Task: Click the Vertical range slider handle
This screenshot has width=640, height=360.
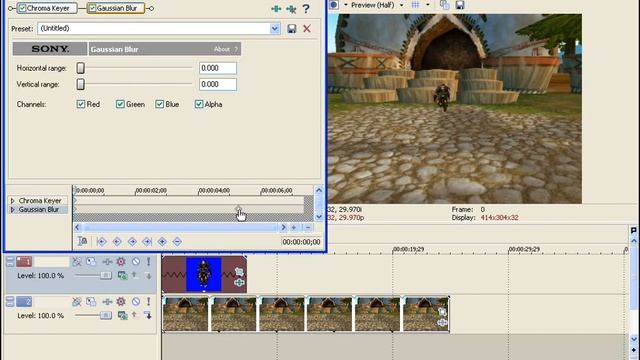Action: tap(81, 84)
